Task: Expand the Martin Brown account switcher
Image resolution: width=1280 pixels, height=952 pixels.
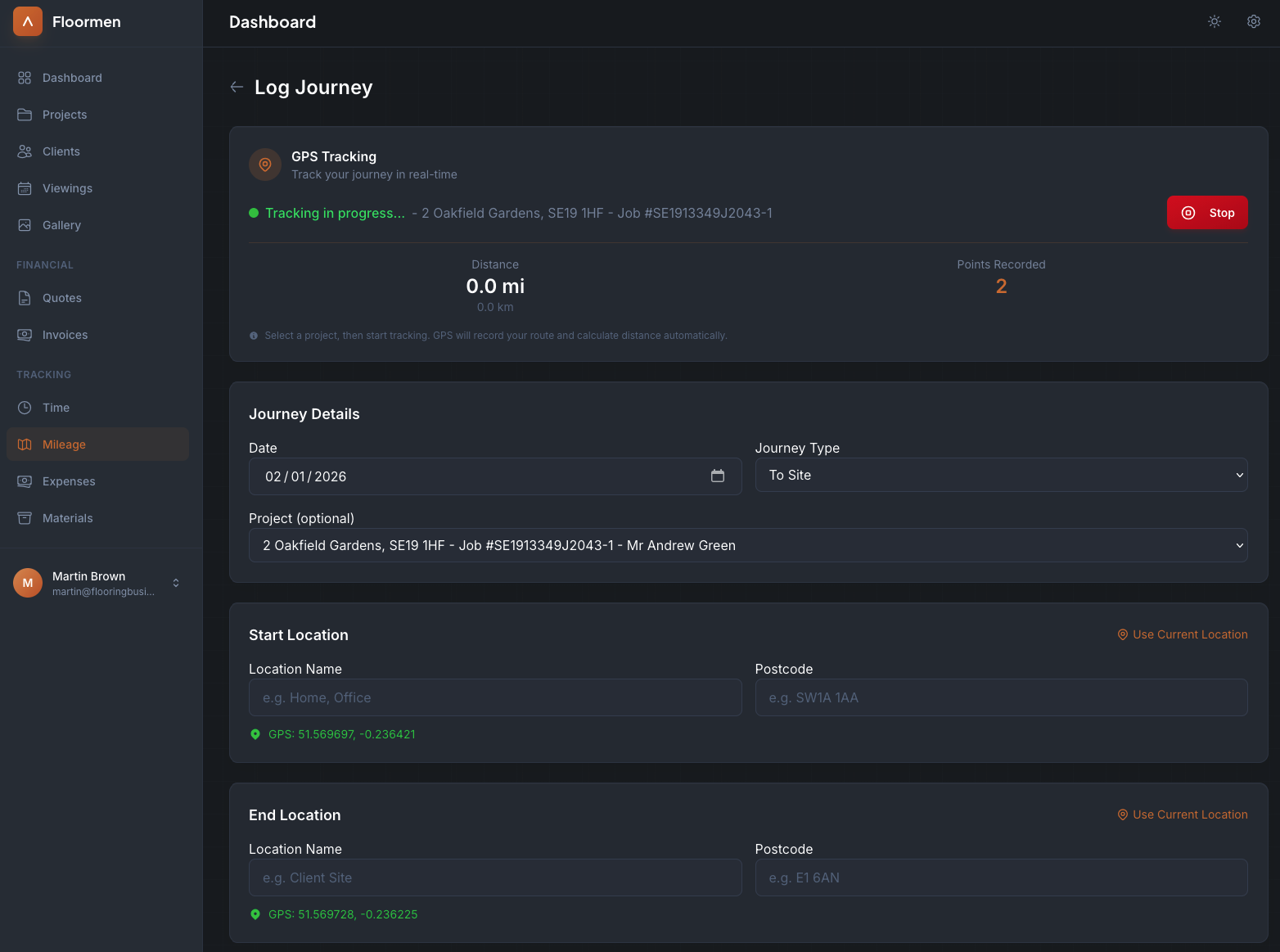Action: (x=175, y=583)
